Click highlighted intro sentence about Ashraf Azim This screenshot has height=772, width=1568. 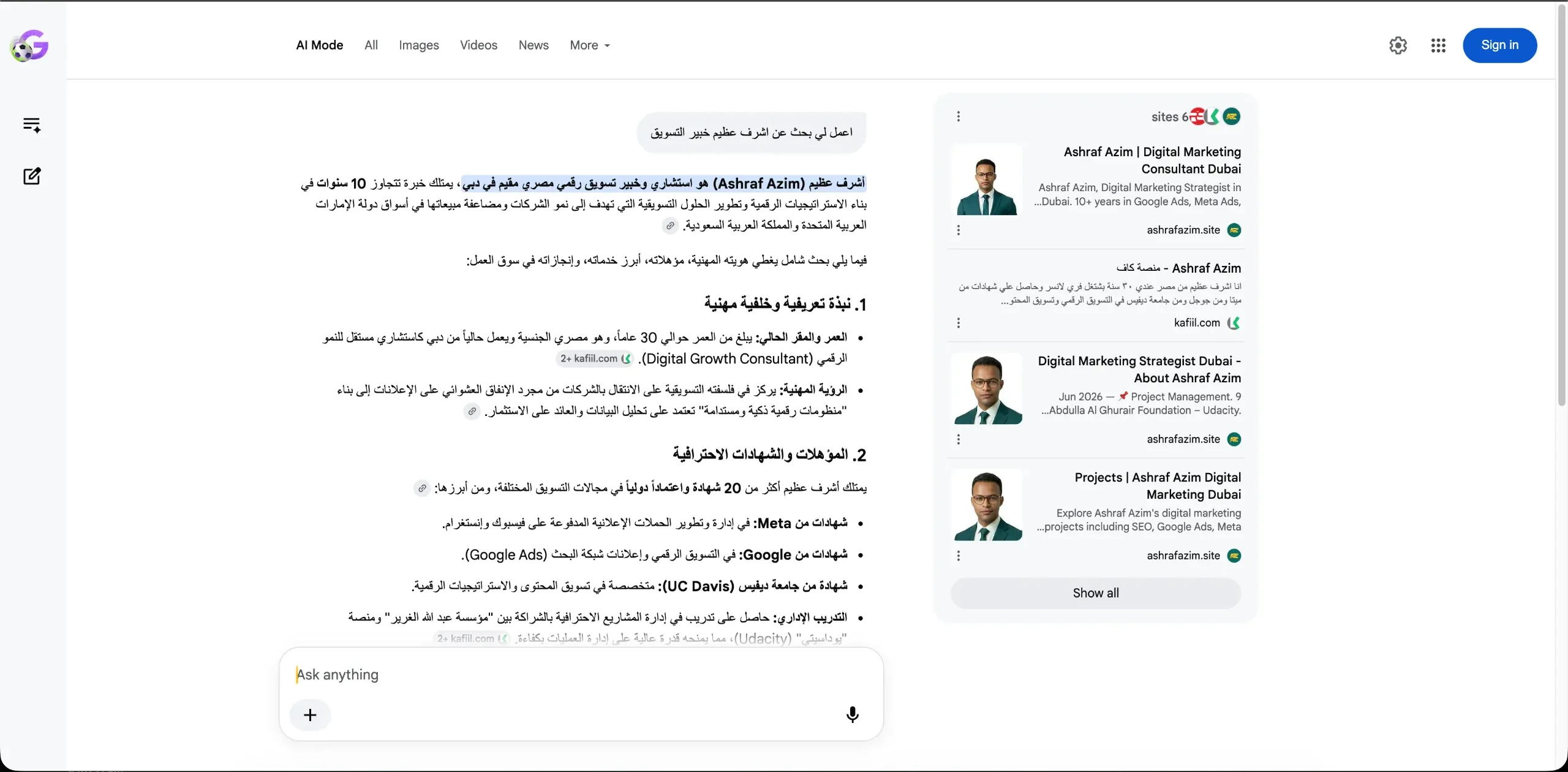(663, 183)
